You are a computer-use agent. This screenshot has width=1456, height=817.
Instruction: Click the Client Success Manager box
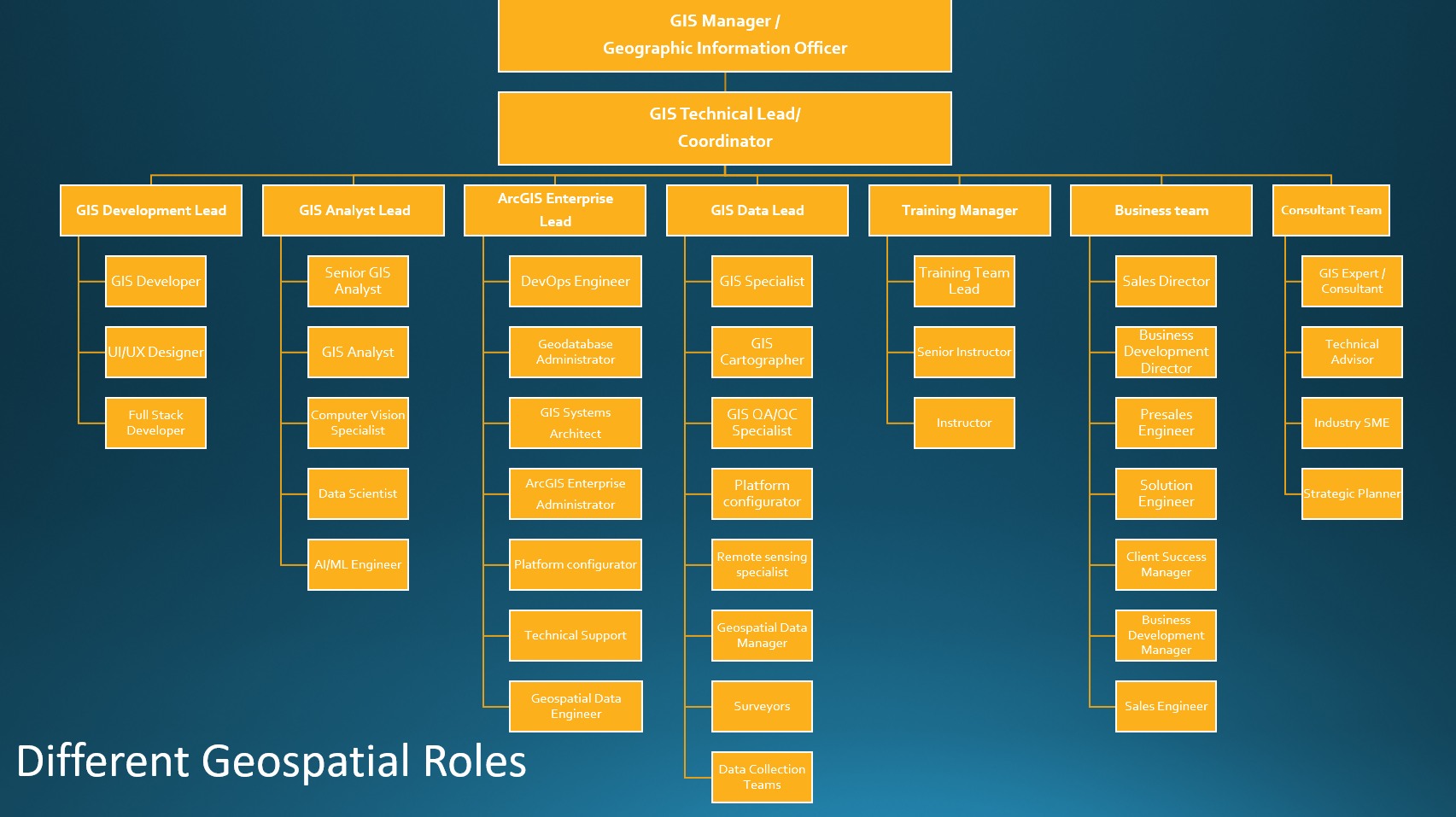[x=1166, y=564]
